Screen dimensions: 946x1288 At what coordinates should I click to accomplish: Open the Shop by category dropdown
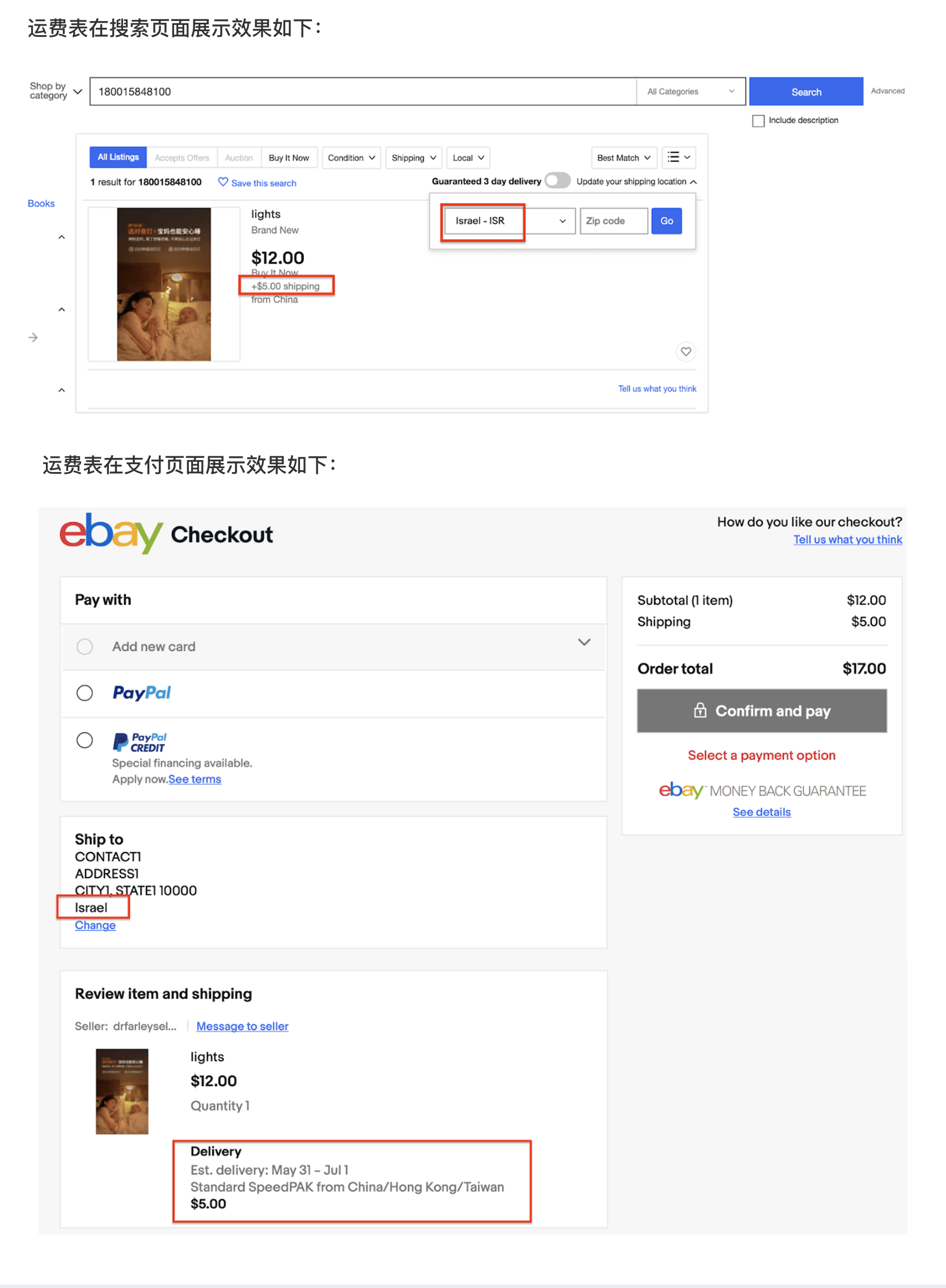point(56,91)
